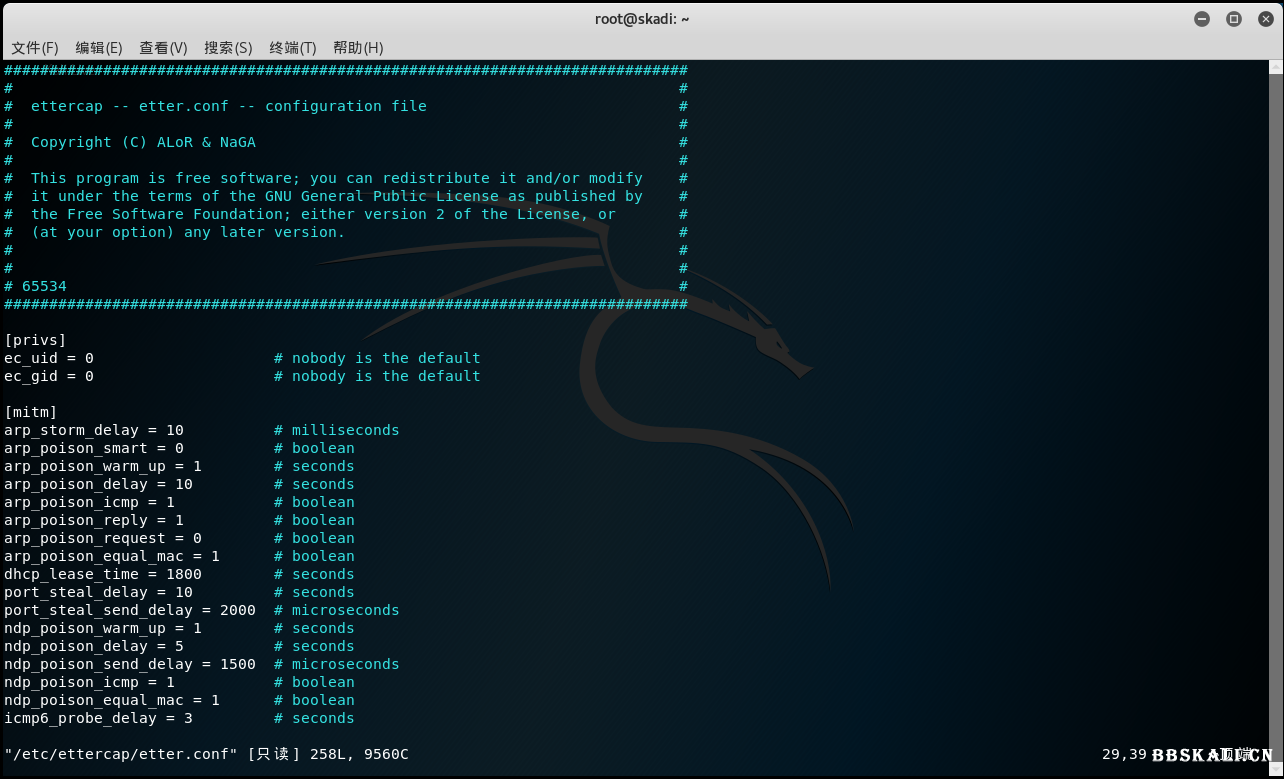Screen dimensions: 1284x779
Task: Click the dhcp_lease_time = 1800 setting
Action: 103,574
